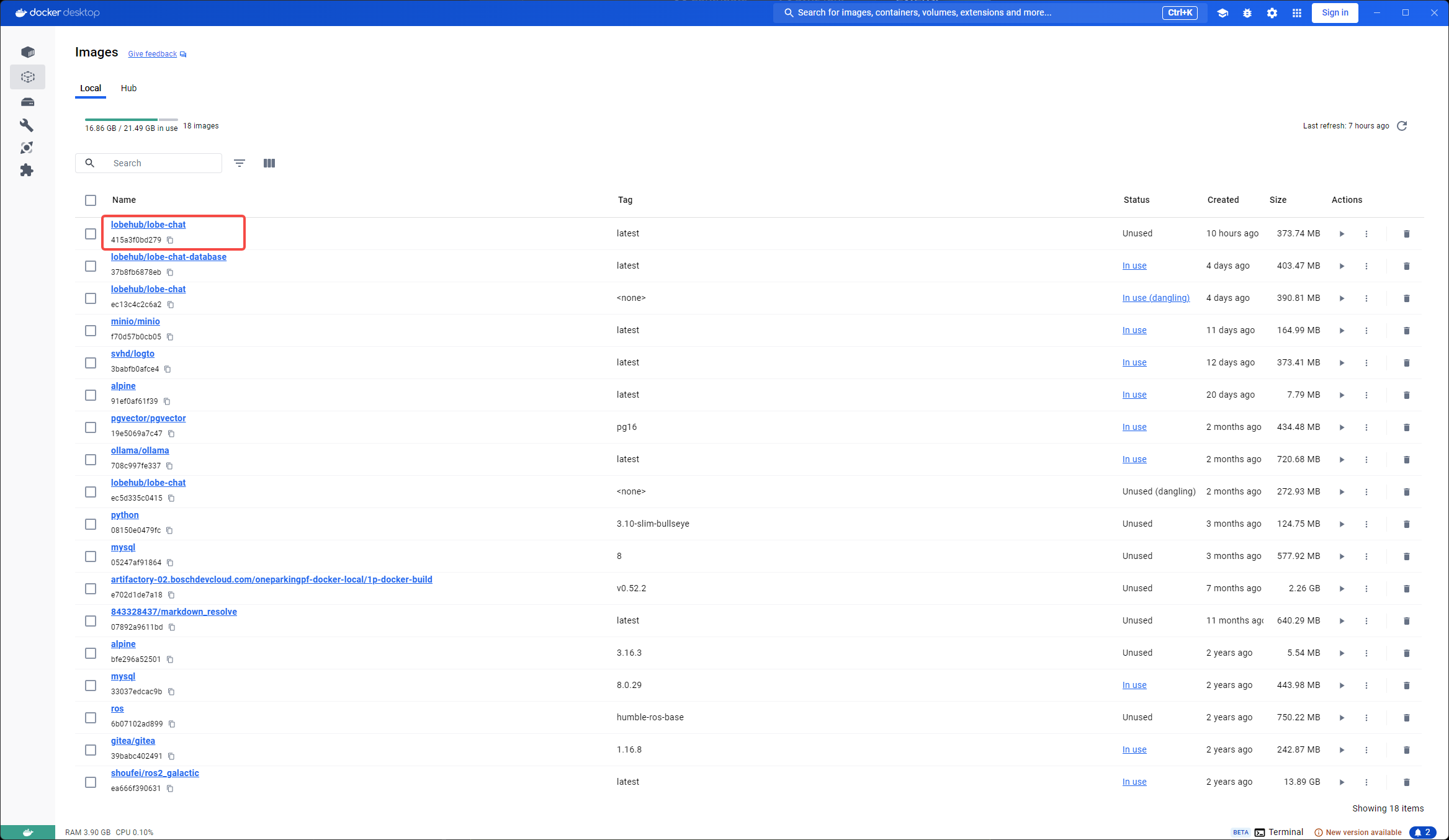Click the refresh images icon
Screen dimensions: 1449x840
click(1402, 126)
